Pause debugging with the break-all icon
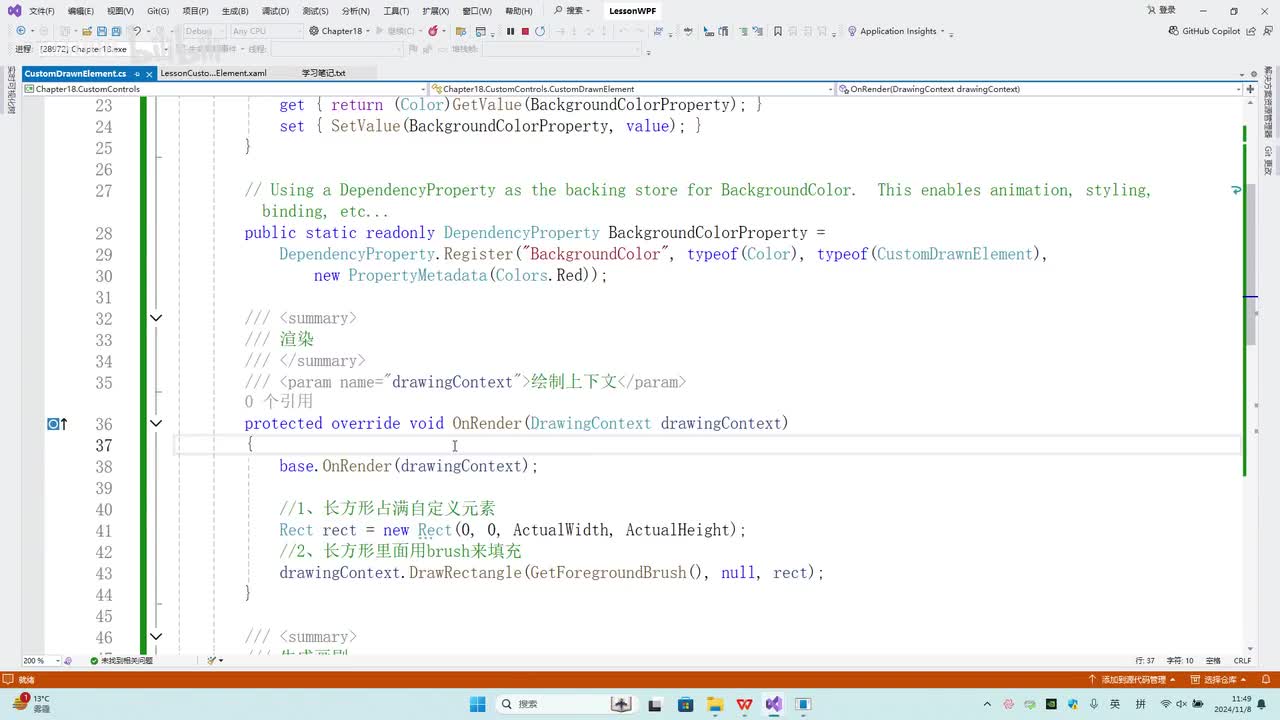This screenshot has height=720, width=1280. pos(510,31)
